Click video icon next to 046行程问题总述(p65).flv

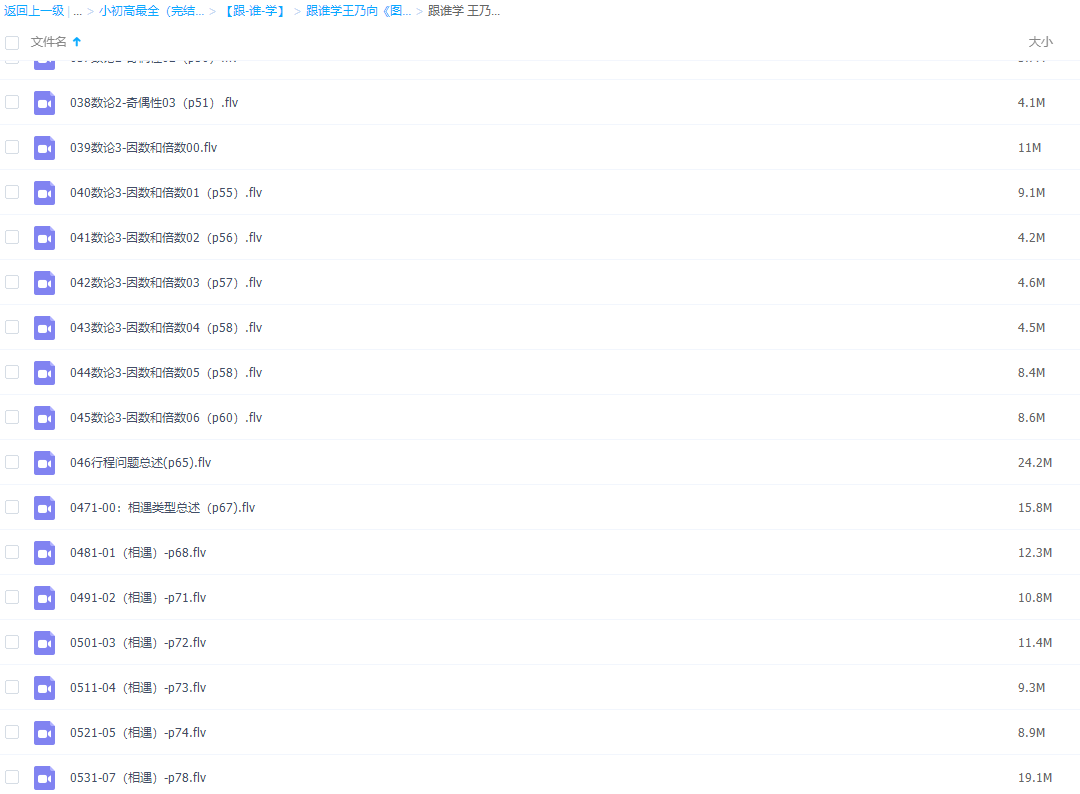[44, 462]
